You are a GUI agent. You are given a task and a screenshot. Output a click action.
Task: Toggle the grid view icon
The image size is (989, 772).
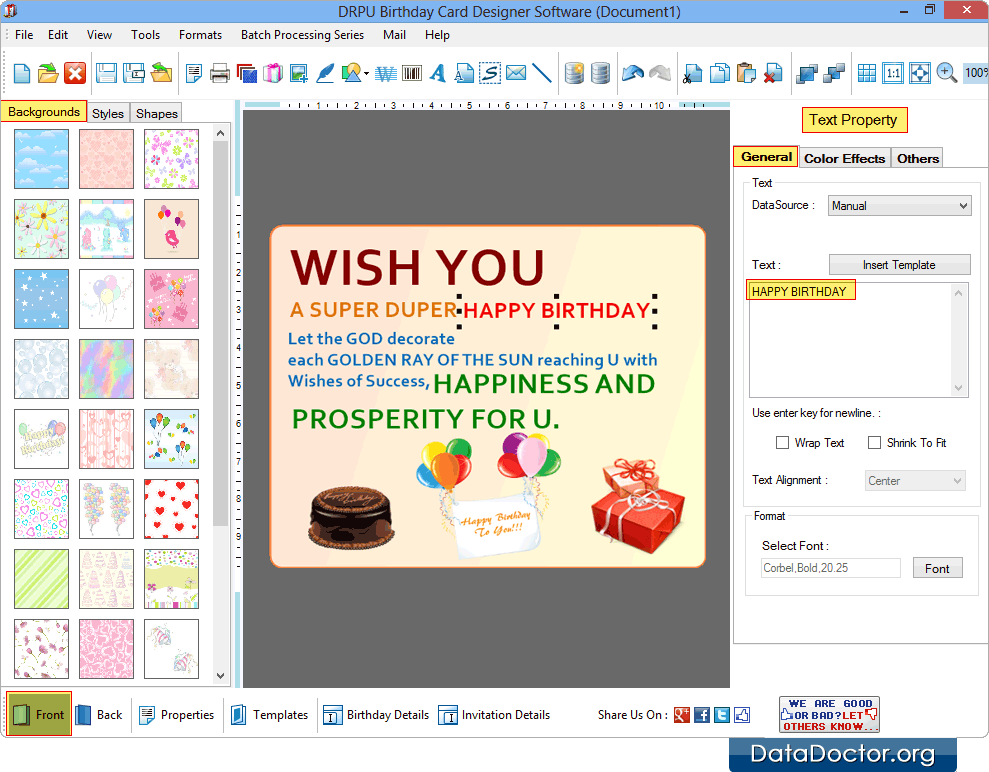click(x=867, y=74)
